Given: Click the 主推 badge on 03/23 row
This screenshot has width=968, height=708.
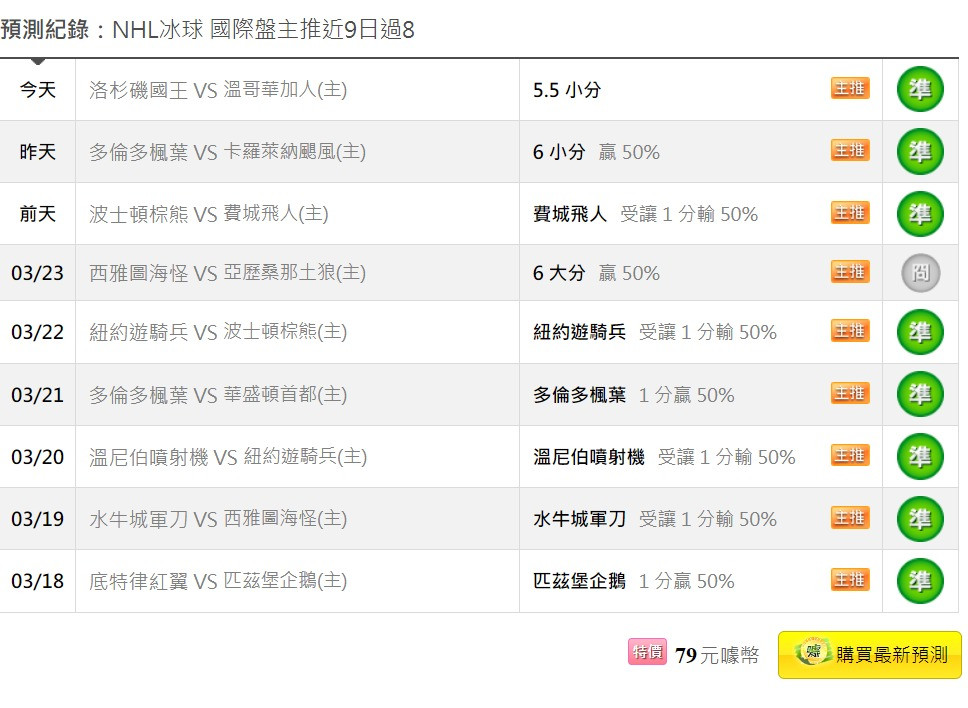Looking at the screenshot, I should (850, 272).
